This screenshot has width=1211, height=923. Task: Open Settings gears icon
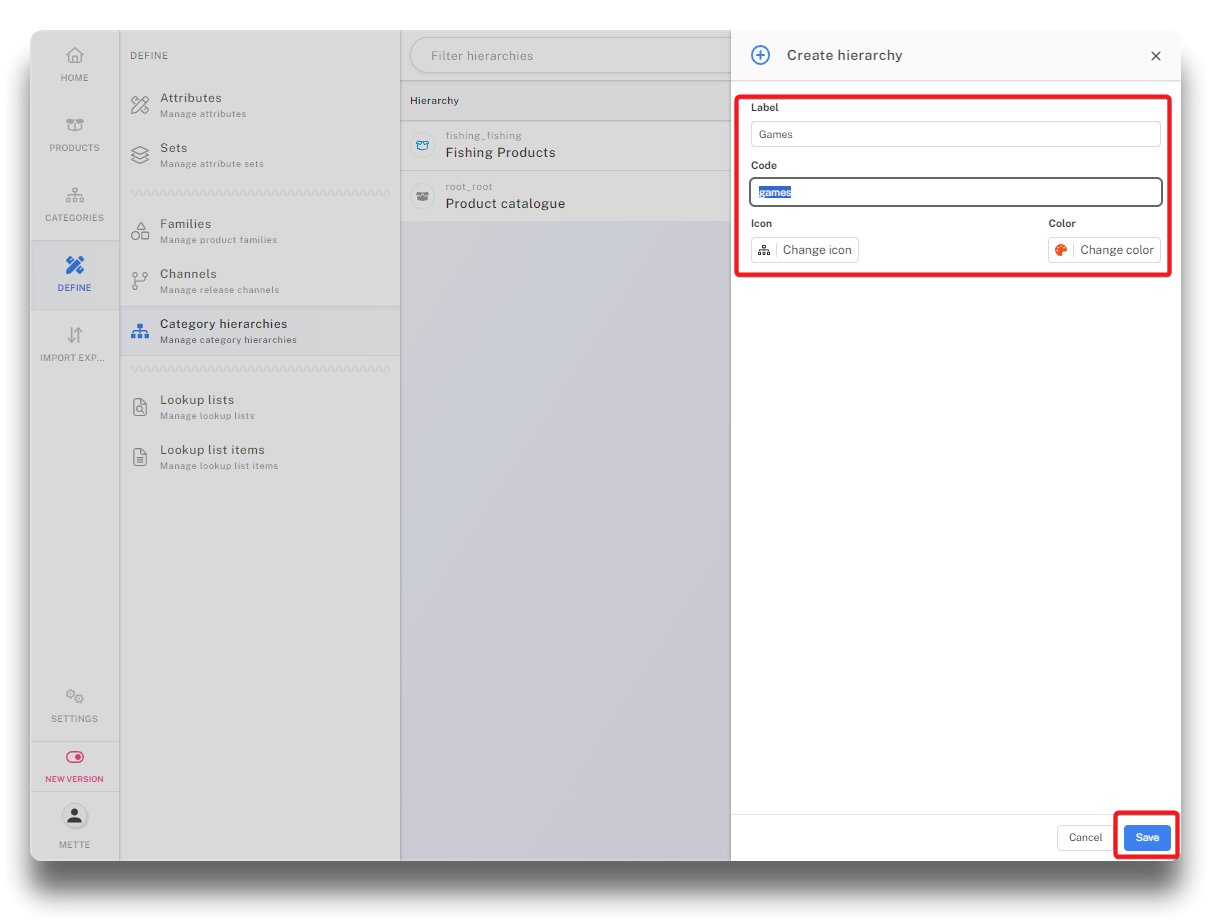tap(74, 697)
